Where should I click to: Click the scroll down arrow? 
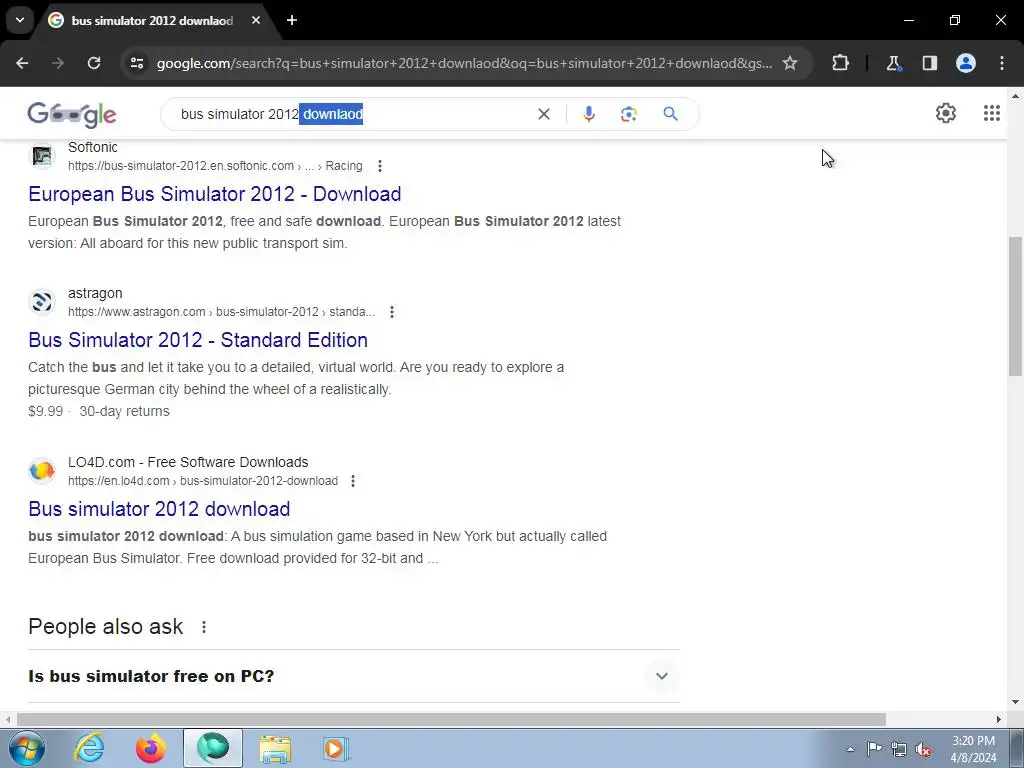point(1015,702)
